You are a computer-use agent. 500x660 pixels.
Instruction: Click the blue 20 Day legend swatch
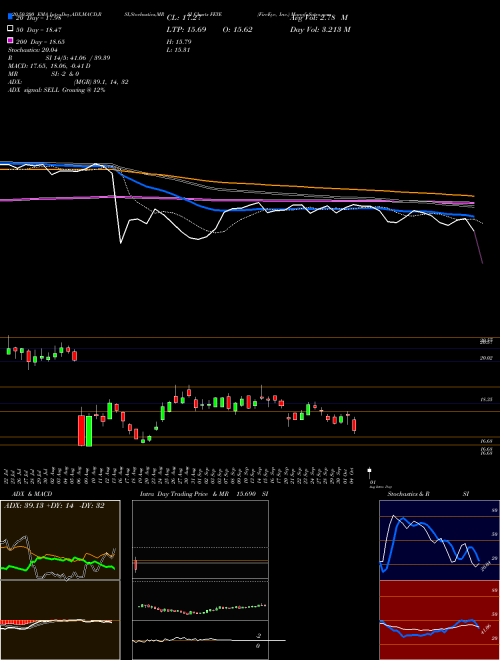(x=10, y=17)
